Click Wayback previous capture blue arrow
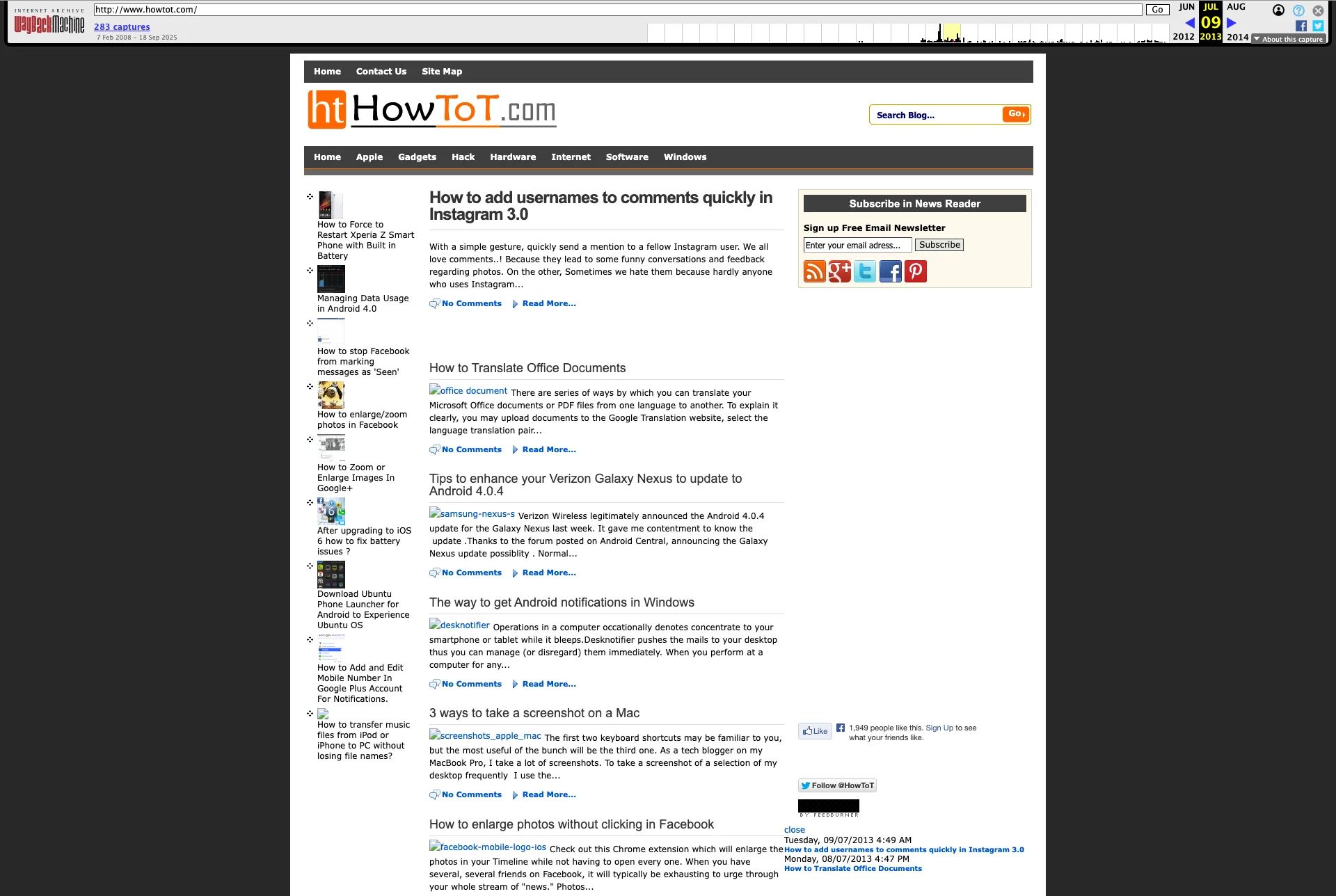This screenshot has height=896, width=1336. [x=1189, y=23]
